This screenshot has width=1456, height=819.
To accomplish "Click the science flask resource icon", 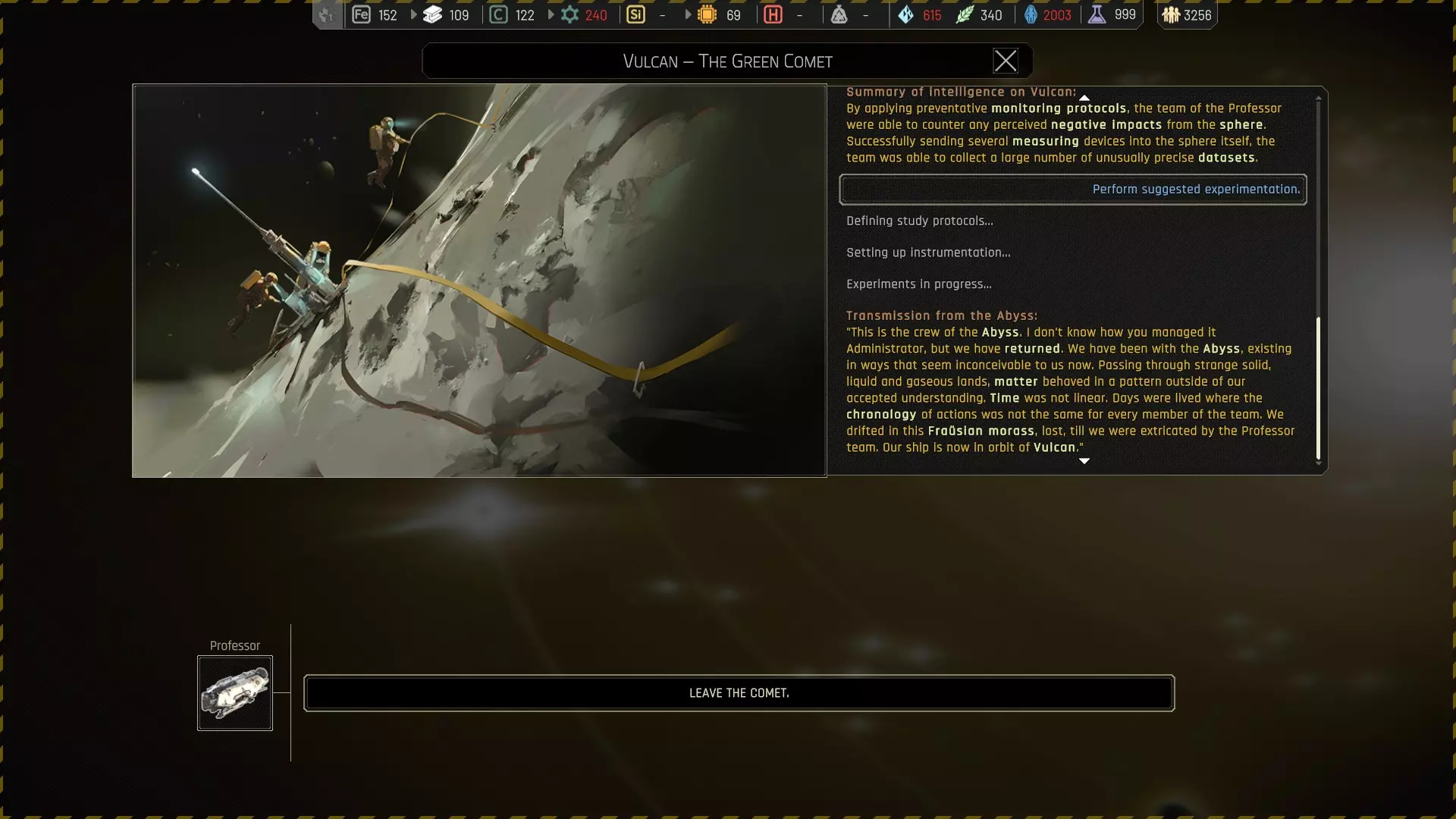I will (x=1097, y=14).
